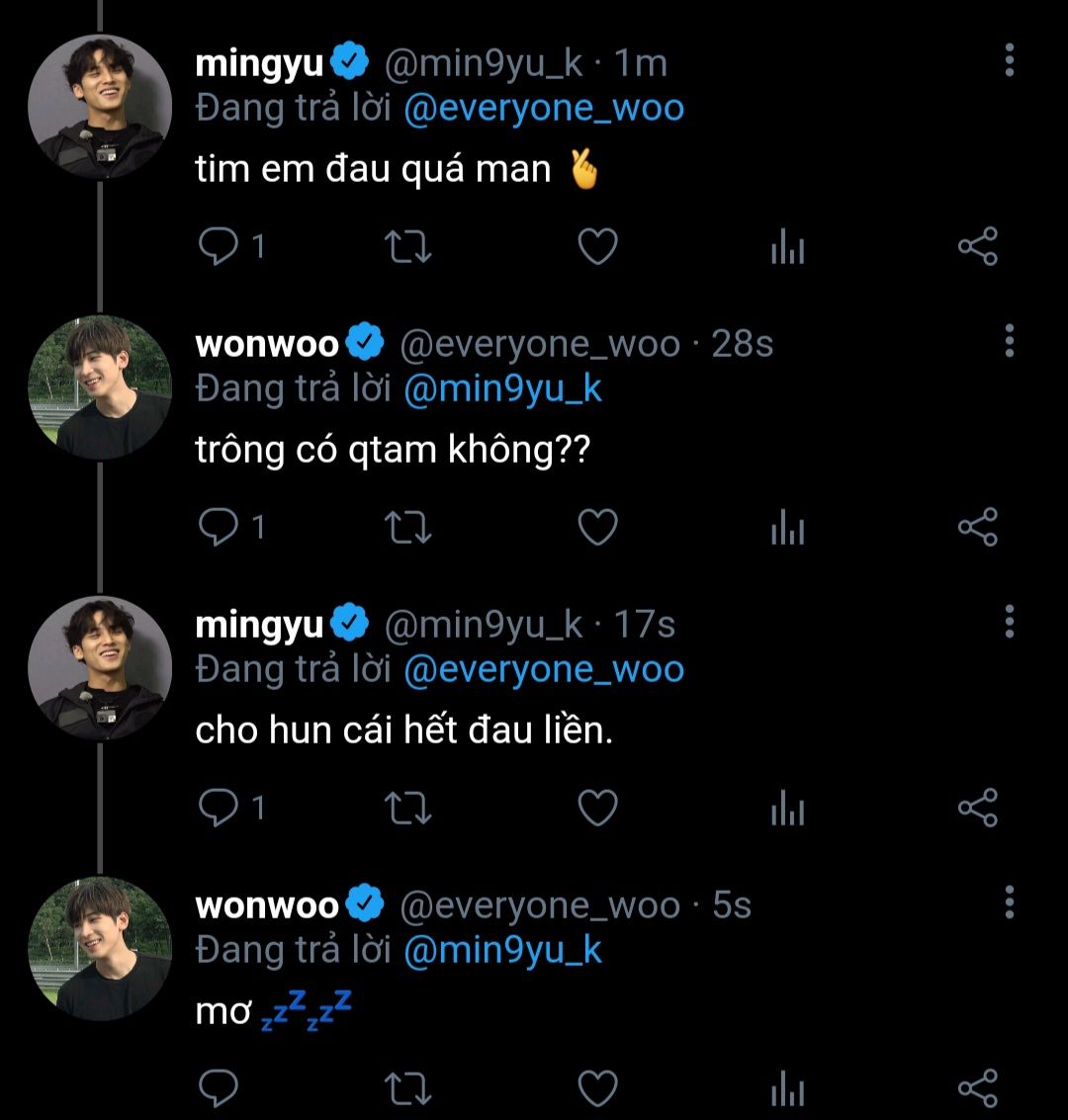This screenshot has width=1068, height=1120.
Task: Open mingyu's profile picture on the first tweet
Action: coord(99,107)
